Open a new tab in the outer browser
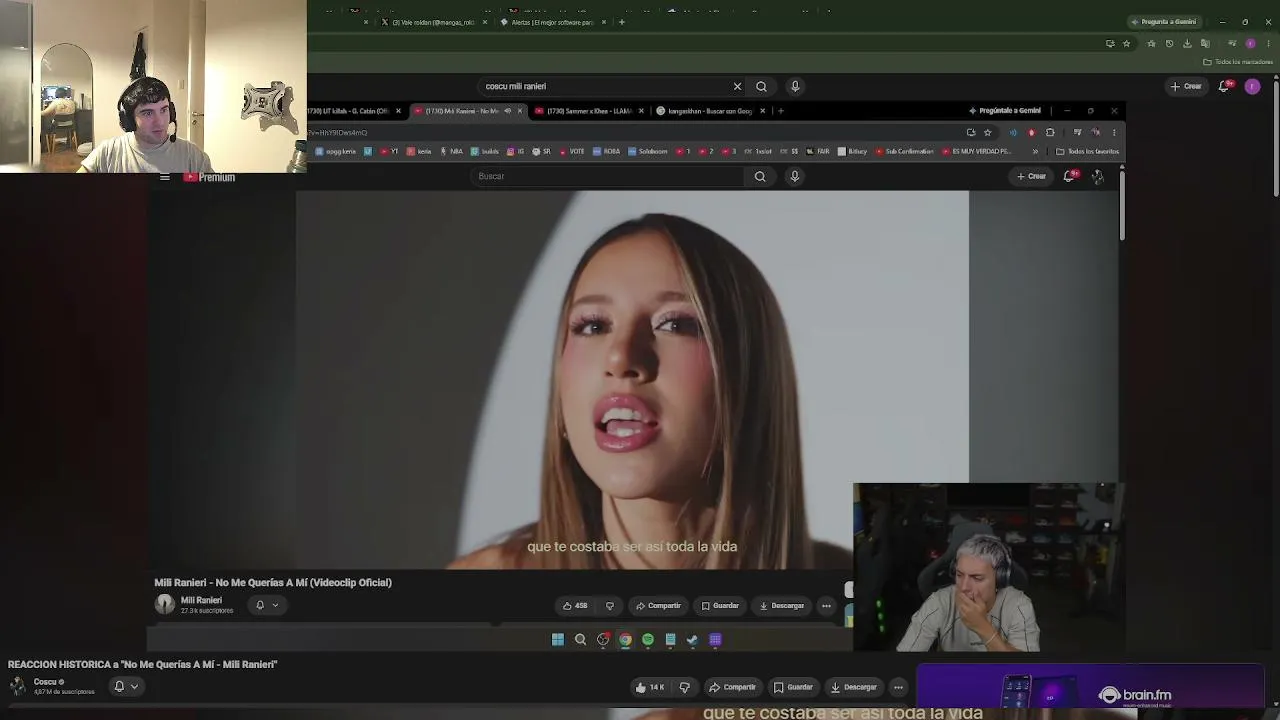 coord(622,22)
